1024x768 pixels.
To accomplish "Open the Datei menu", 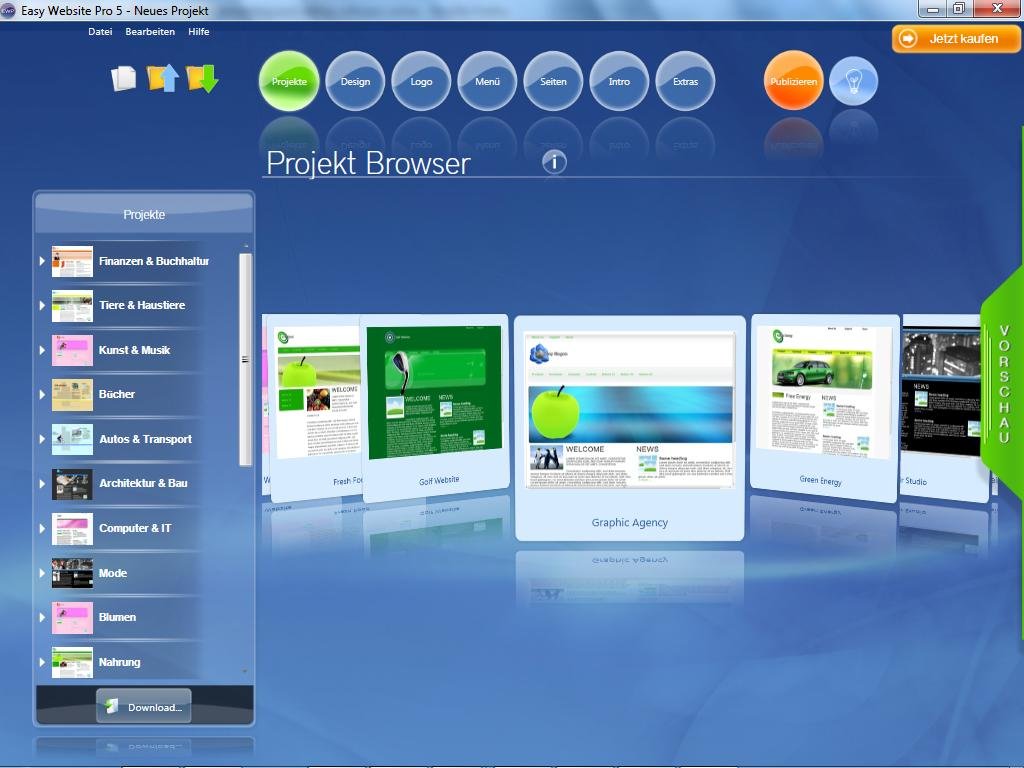I will pyautogui.click(x=100, y=31).
